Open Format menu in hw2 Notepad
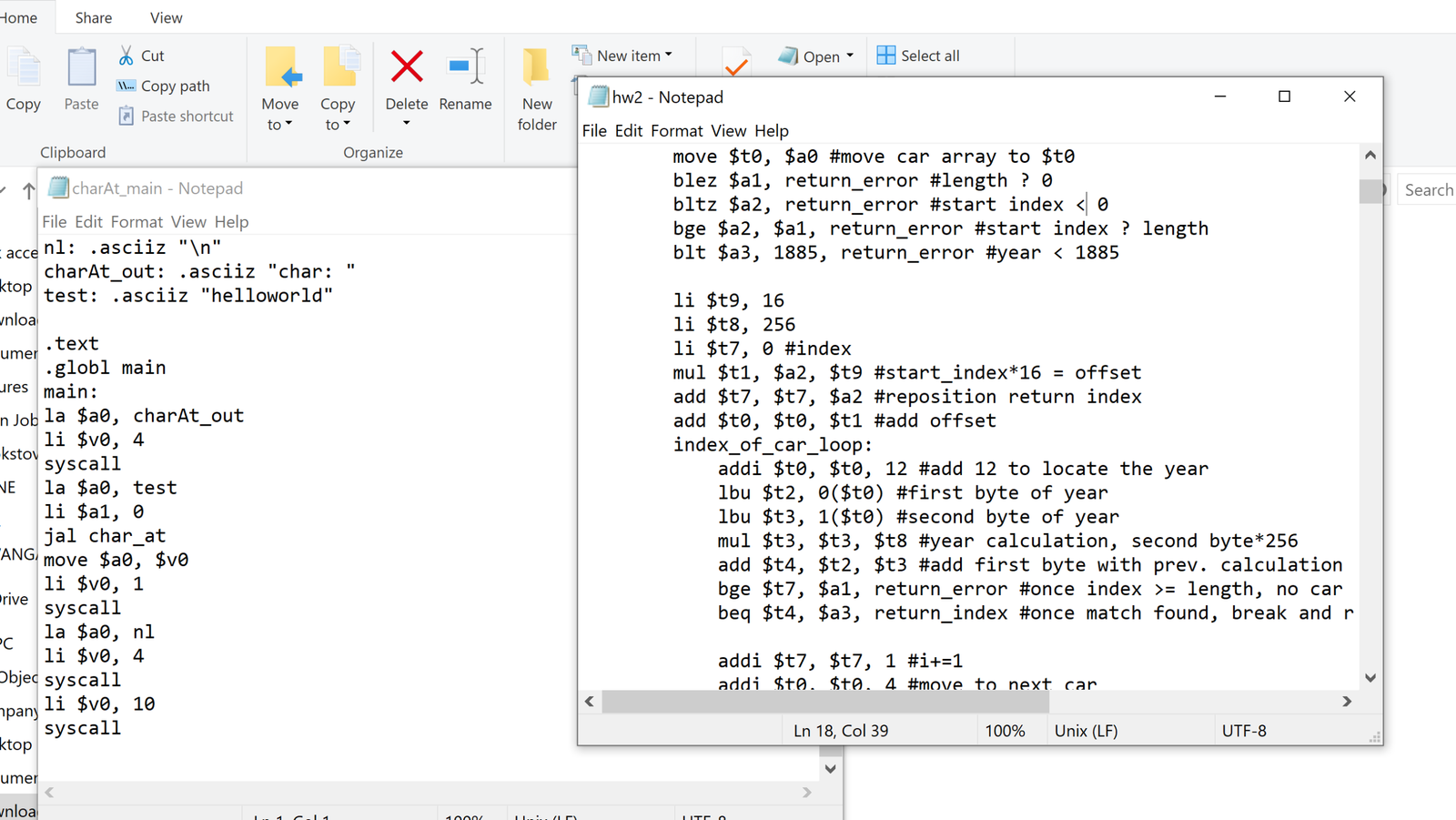Screen dimensions: 1456x820 [x=676, y=131]
